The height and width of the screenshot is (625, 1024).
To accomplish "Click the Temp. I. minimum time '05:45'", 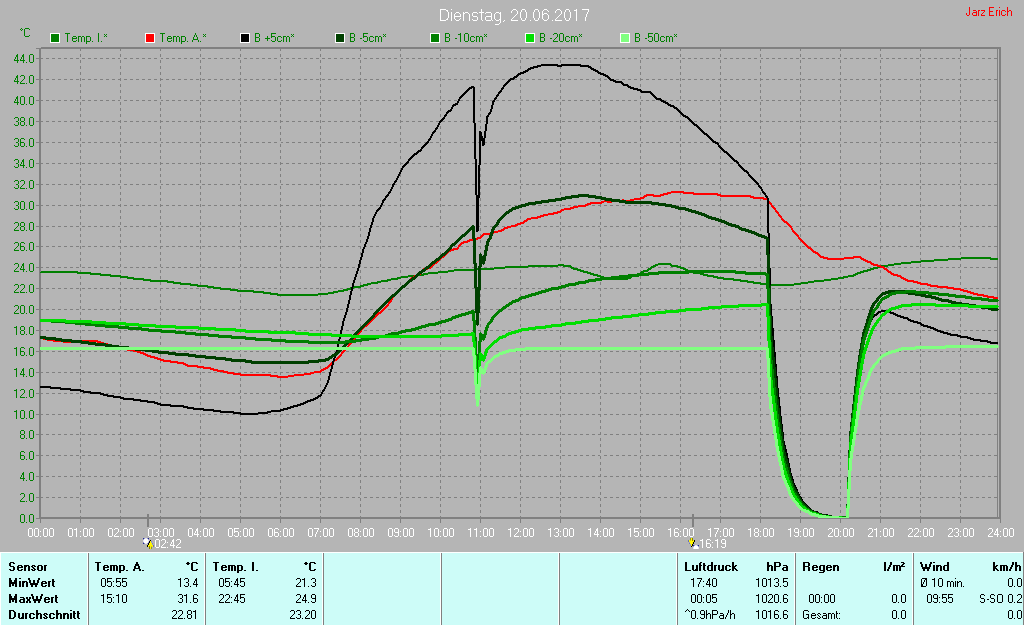I will click(232, 583).
